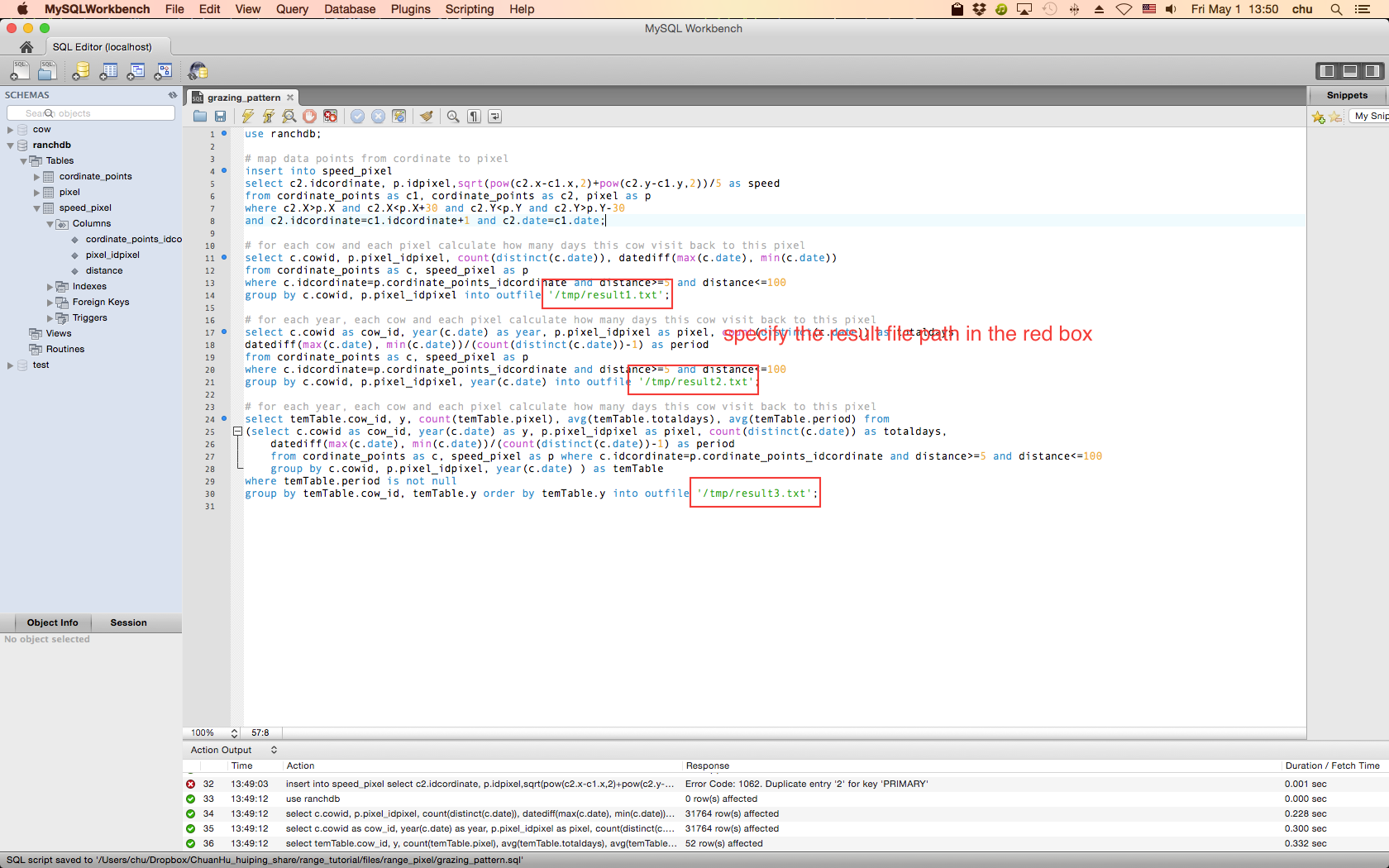1389x868 pixels.
Task: Create a new view icon
Action: (x=136, y=71)
